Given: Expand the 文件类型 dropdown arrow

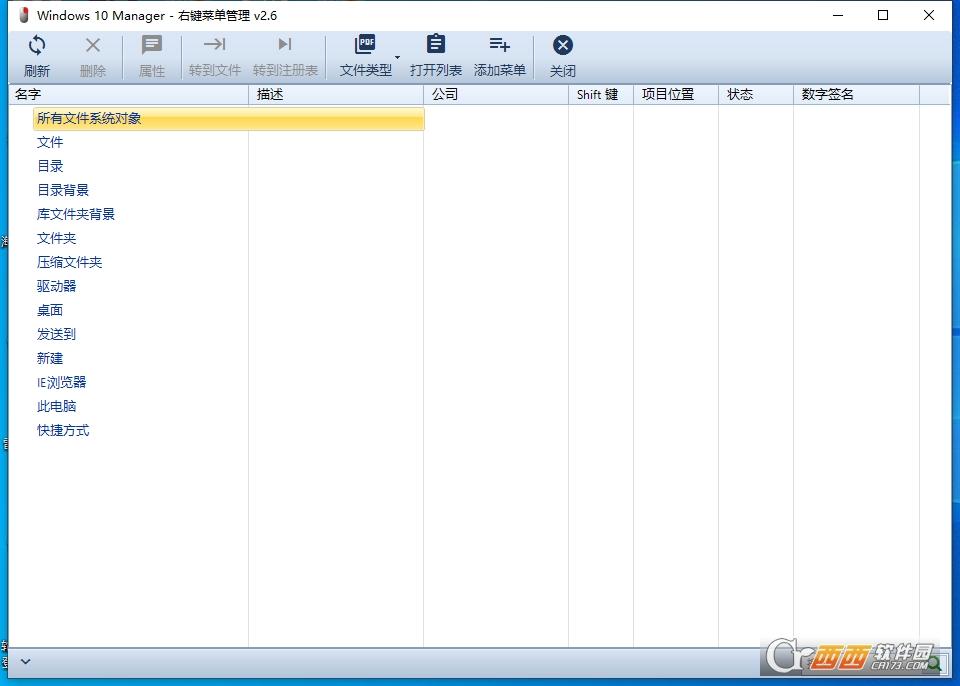Looking at the screenshot, I should (x=397, y=58).
